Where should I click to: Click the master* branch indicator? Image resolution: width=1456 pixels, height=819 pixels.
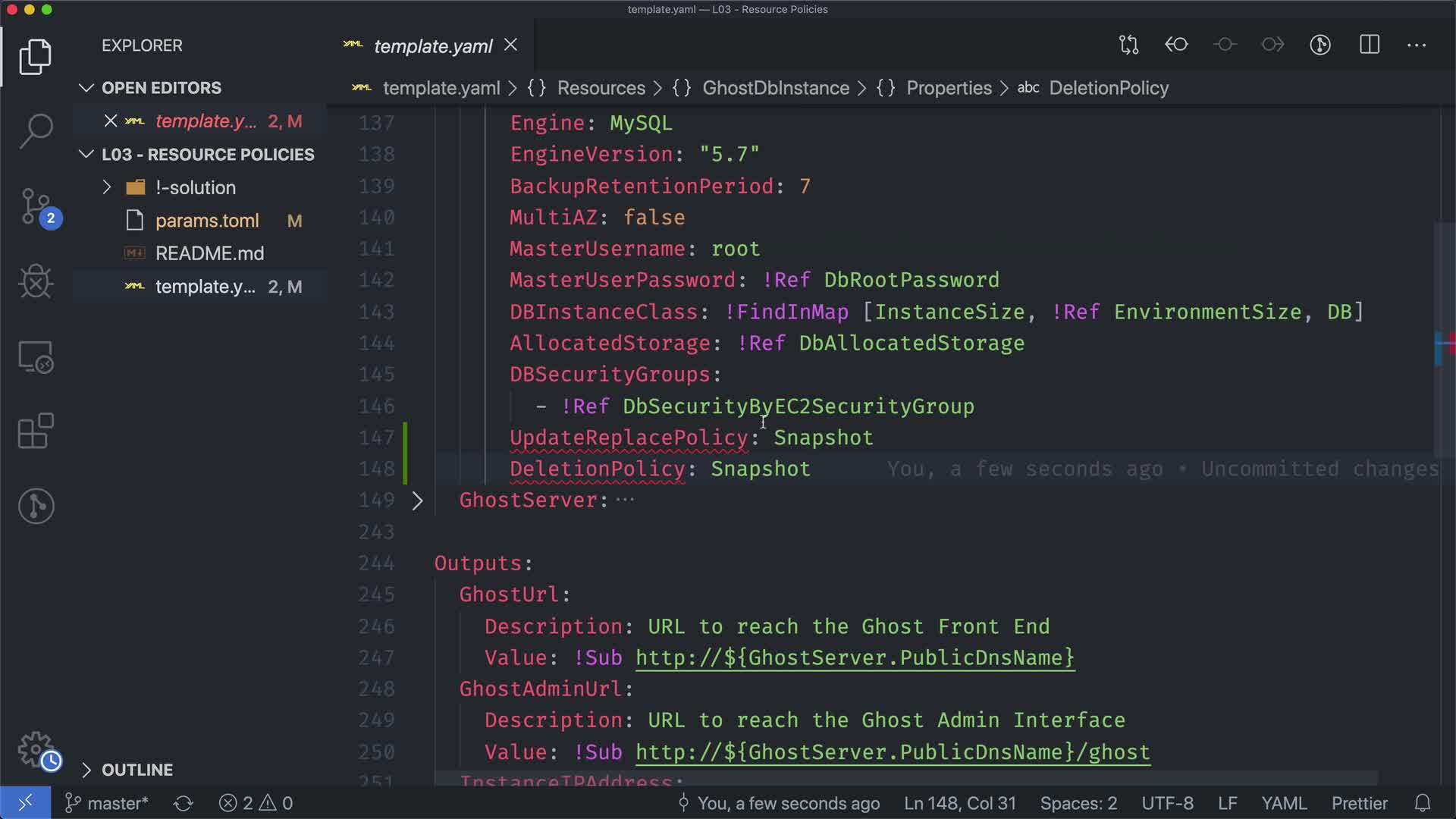coord(107,803)
